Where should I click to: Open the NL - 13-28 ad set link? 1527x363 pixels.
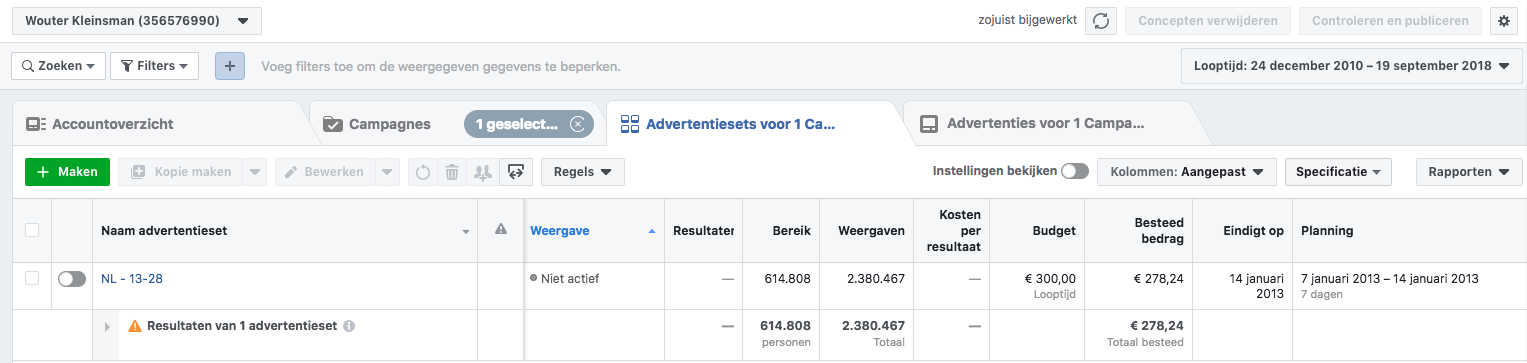pos(132,279)
